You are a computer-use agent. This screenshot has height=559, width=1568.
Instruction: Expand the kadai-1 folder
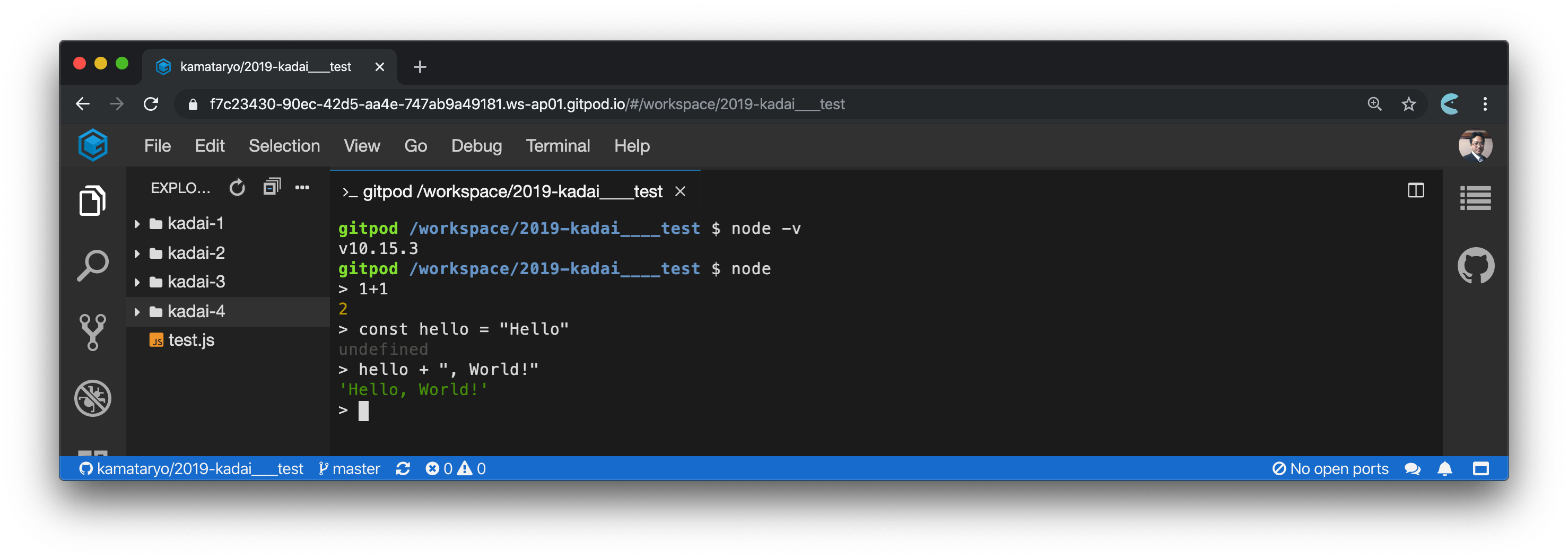228,223
